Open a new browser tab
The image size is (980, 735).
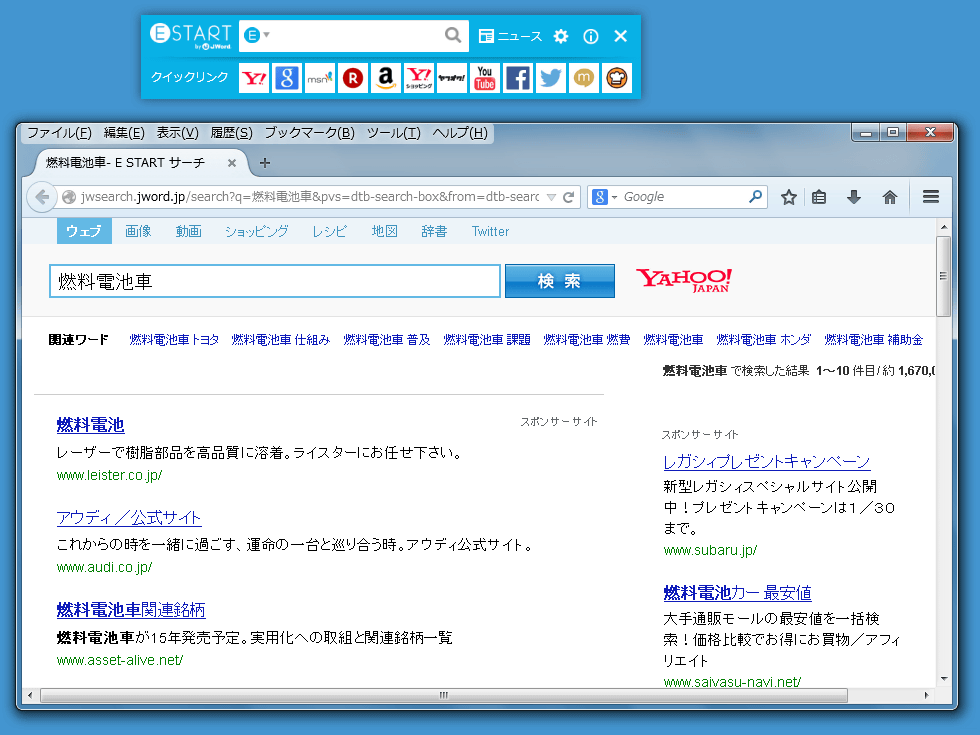(265, 163)
